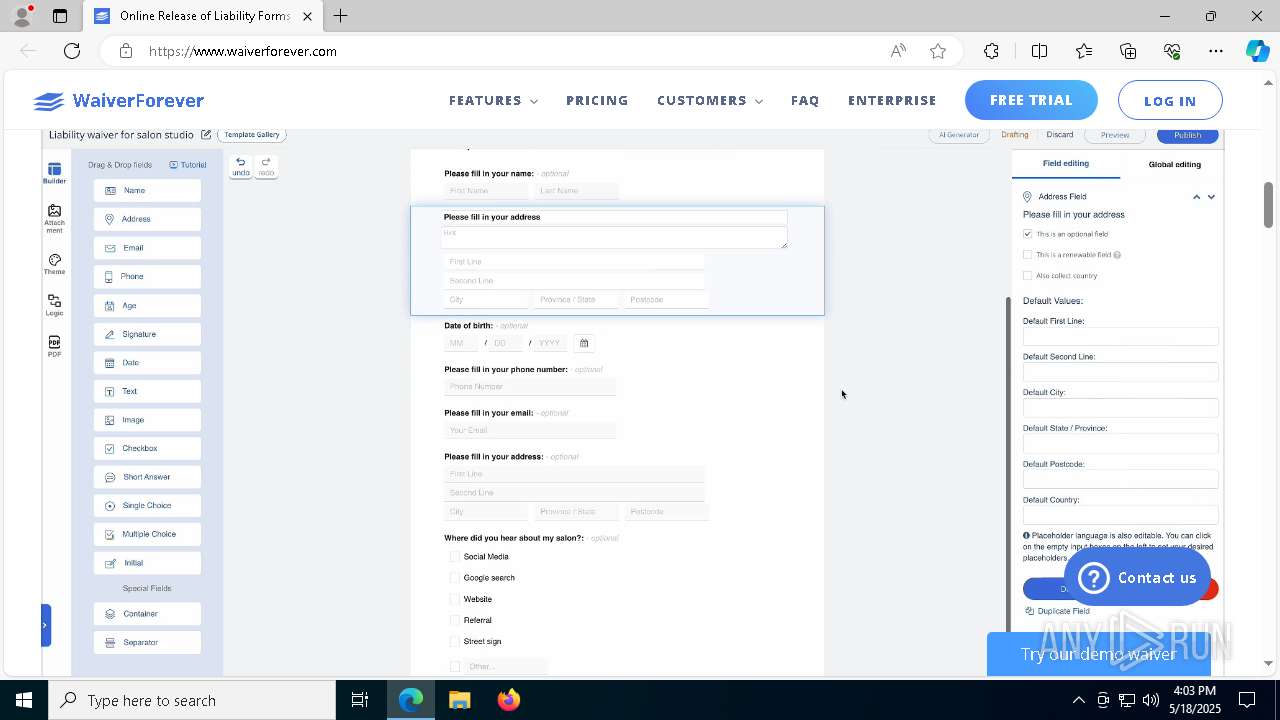
Task: Open File Explorer from the taskbar
Action: (460, 700)
